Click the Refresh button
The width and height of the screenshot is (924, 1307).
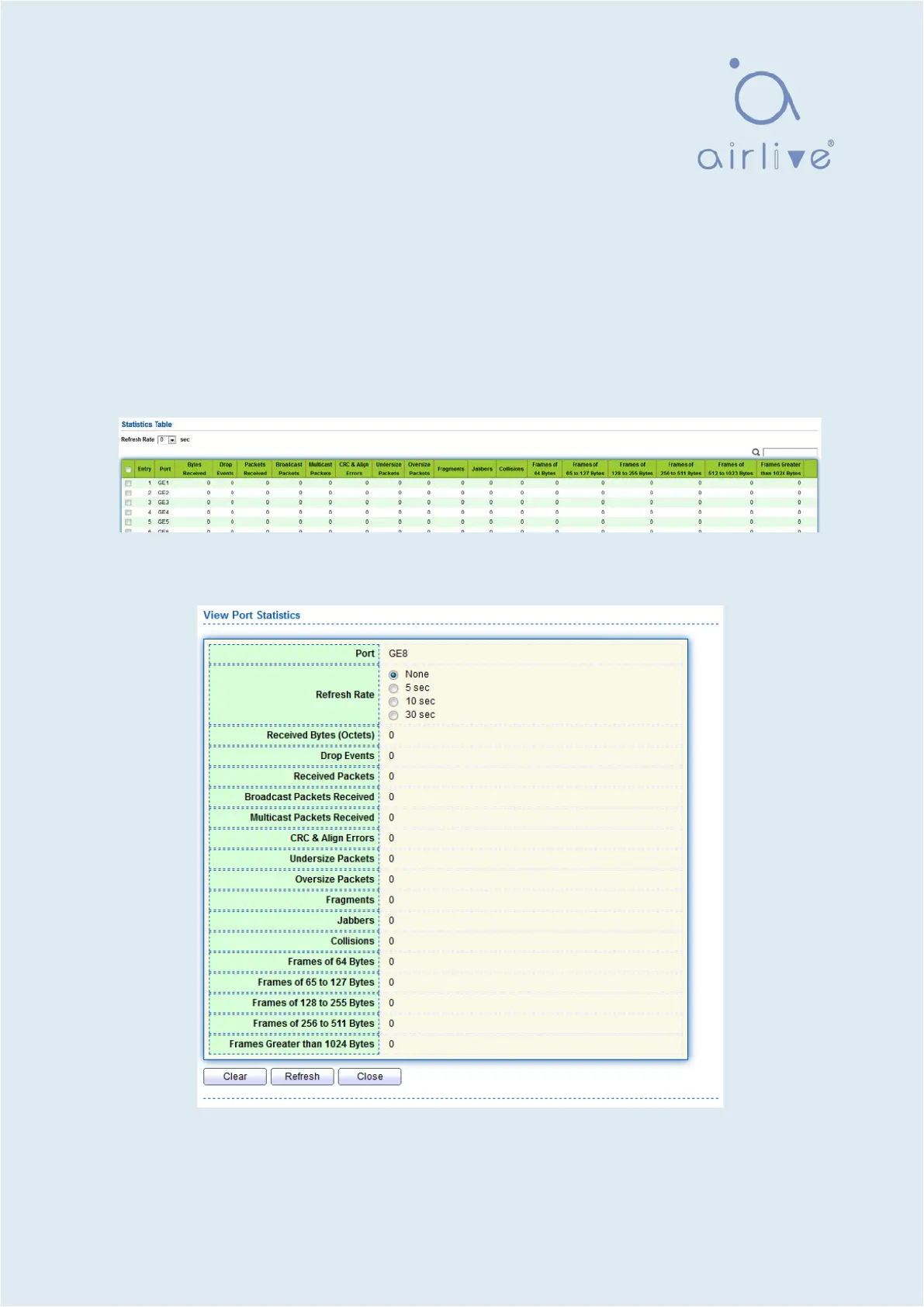click(x=302, y=1076)
